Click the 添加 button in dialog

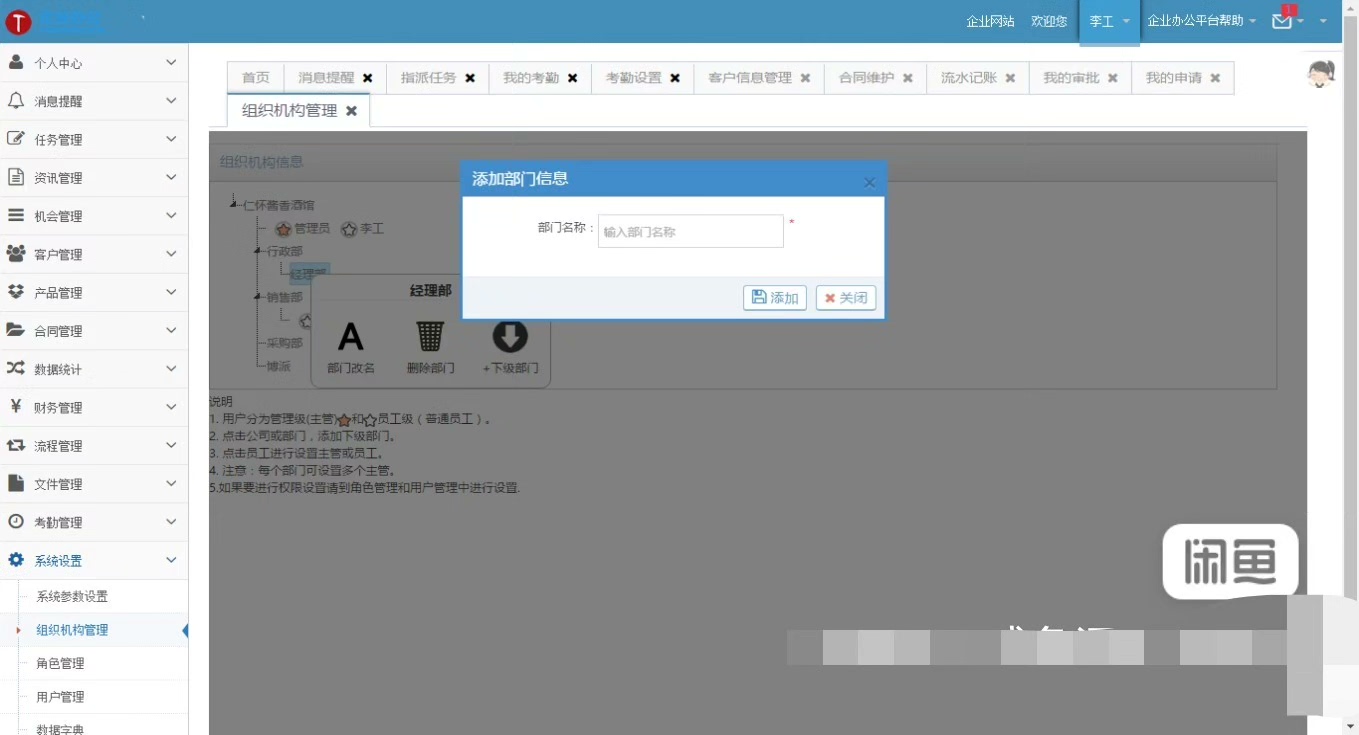(775, 298)
